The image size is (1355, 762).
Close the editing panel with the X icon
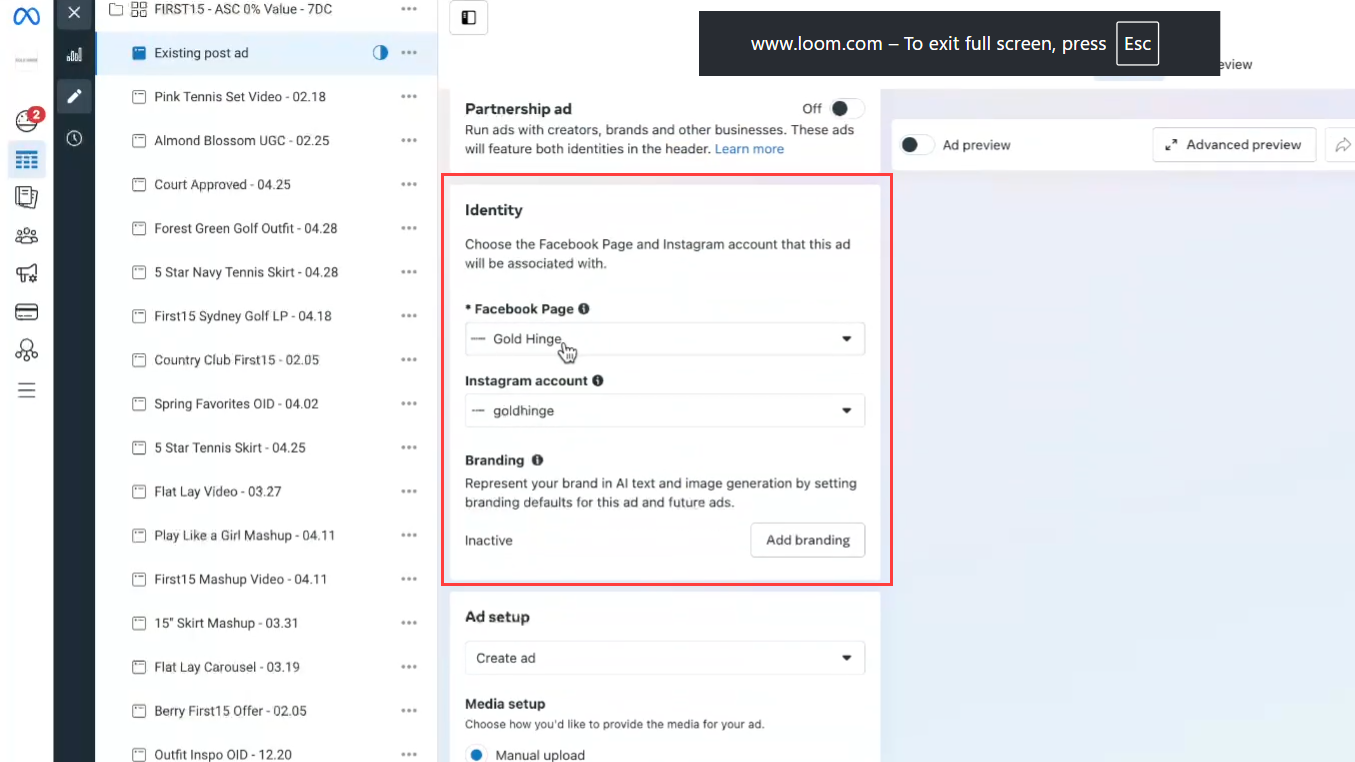[74, 13]
